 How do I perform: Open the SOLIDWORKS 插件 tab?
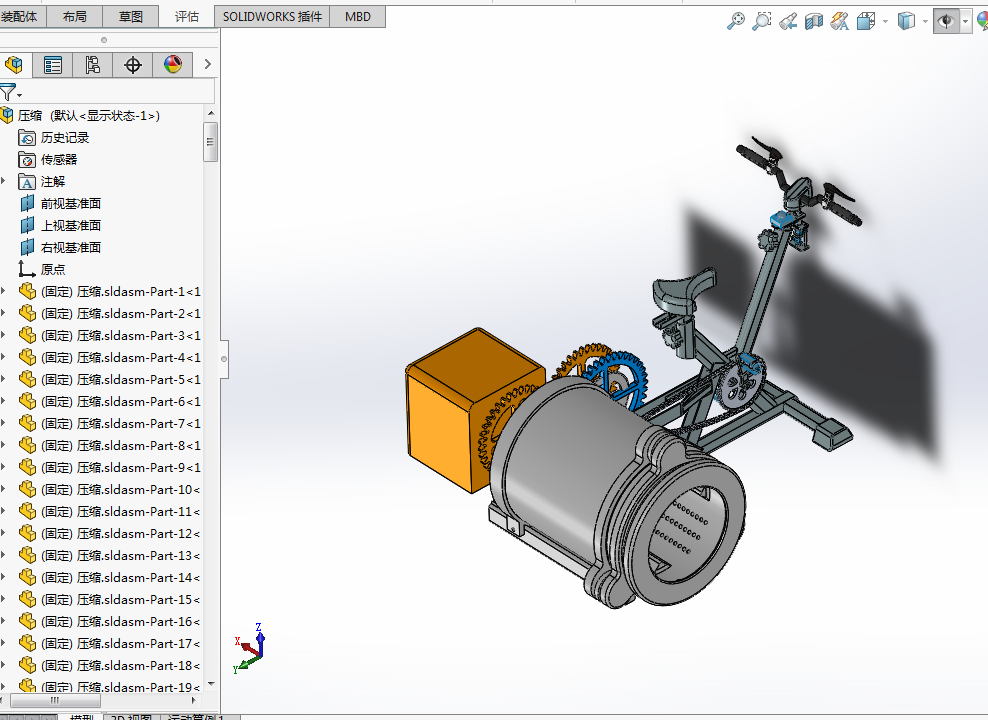tap(272, 17)
